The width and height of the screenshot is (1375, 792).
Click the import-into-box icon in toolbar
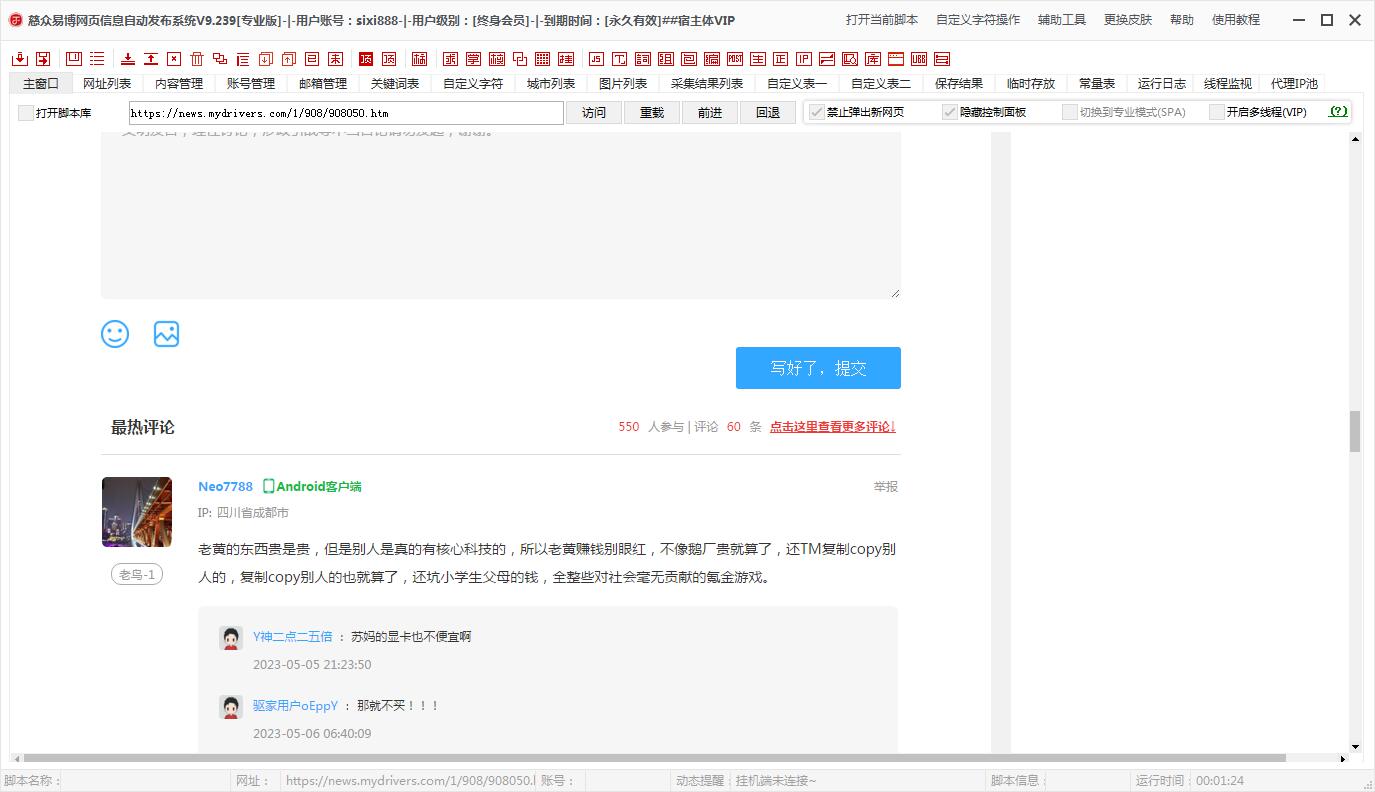20,59
